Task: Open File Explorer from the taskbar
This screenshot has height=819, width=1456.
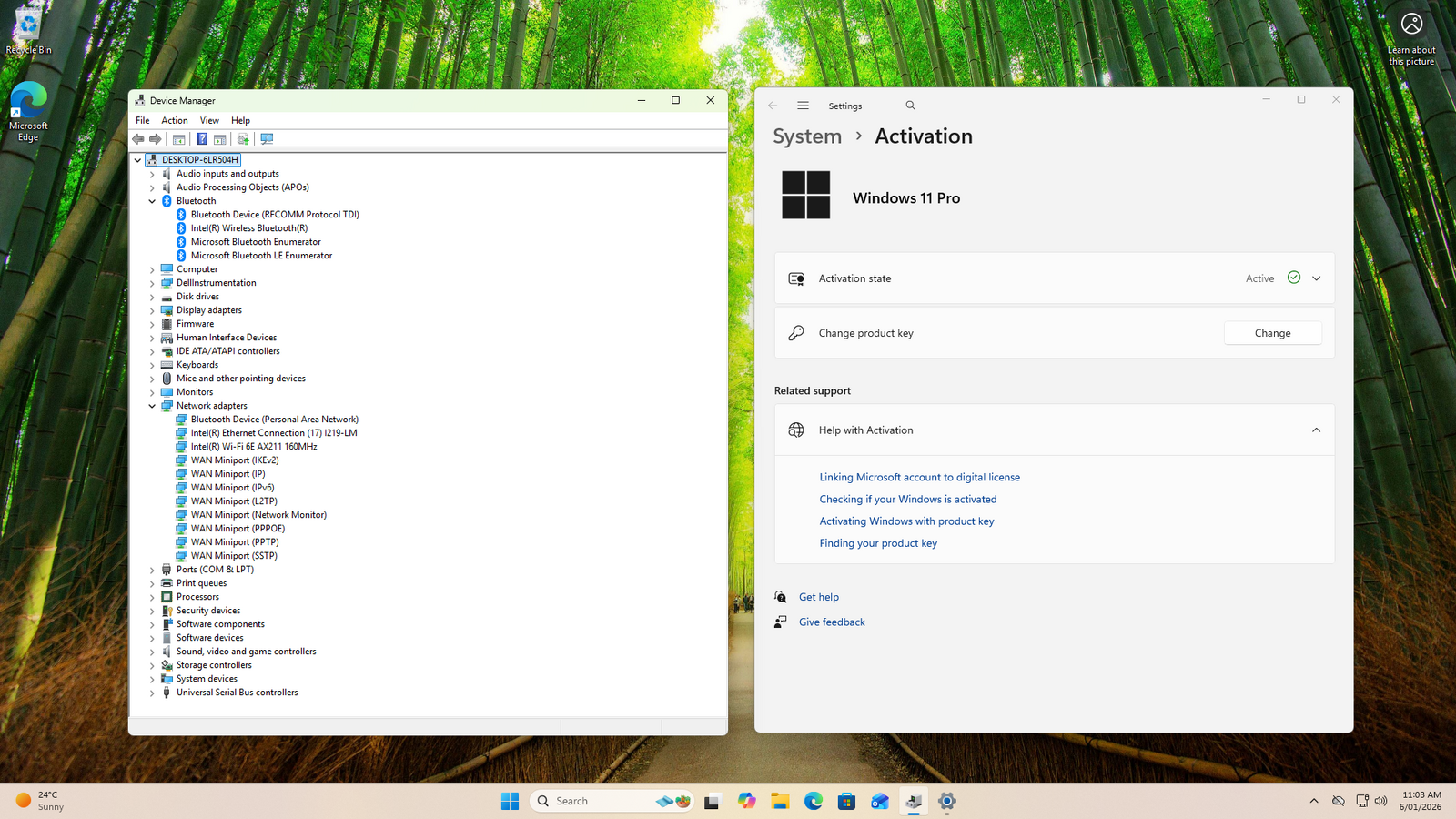Action: (780, 801)
